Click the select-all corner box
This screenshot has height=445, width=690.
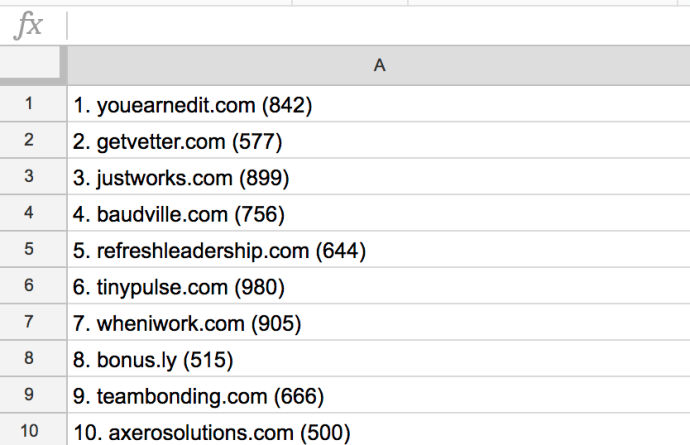click(x=30, y=63)
